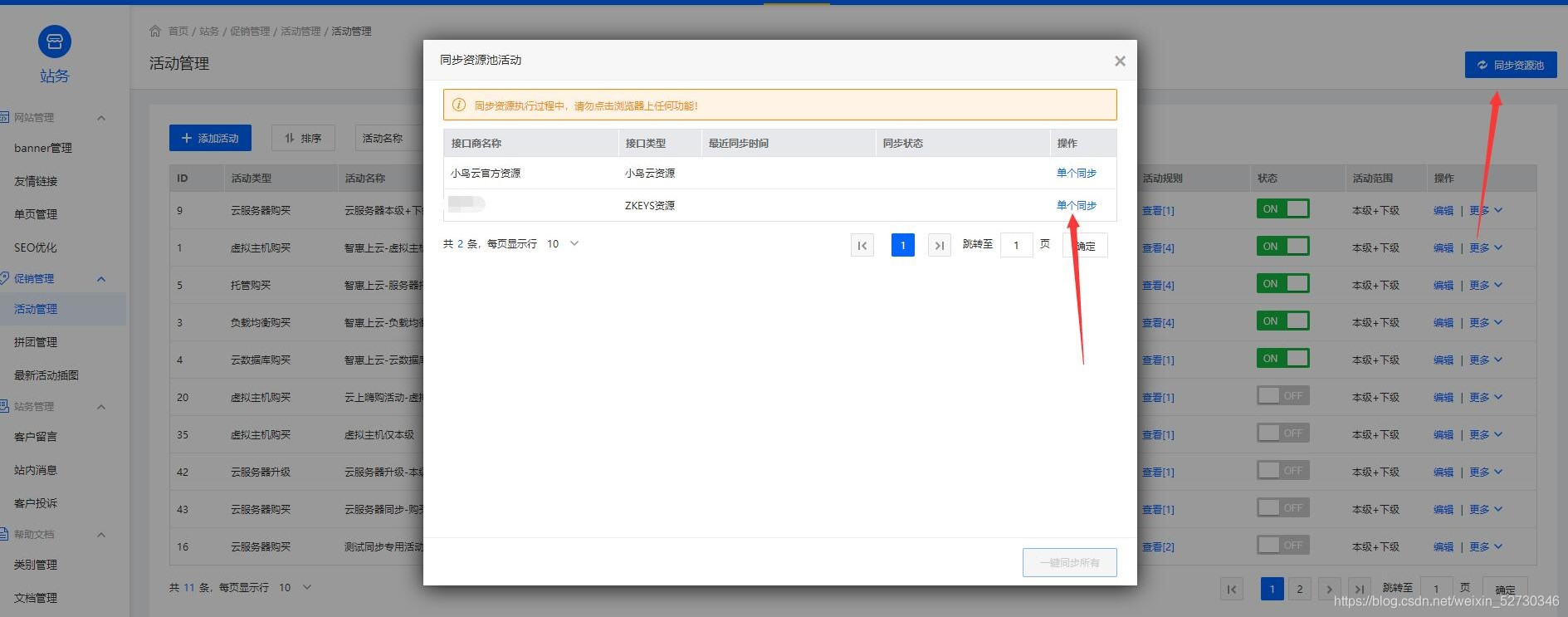Image resolution: width=1568 pixels, height=617 pixels.
Task: Click the 添加活动 button
Action: point(210,138)
